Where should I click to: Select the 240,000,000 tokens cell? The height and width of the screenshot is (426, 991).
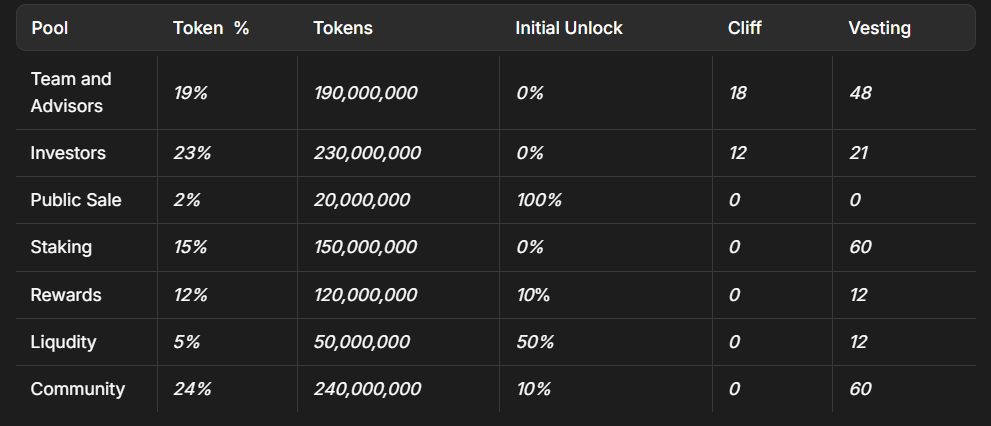tap(367, 389)
